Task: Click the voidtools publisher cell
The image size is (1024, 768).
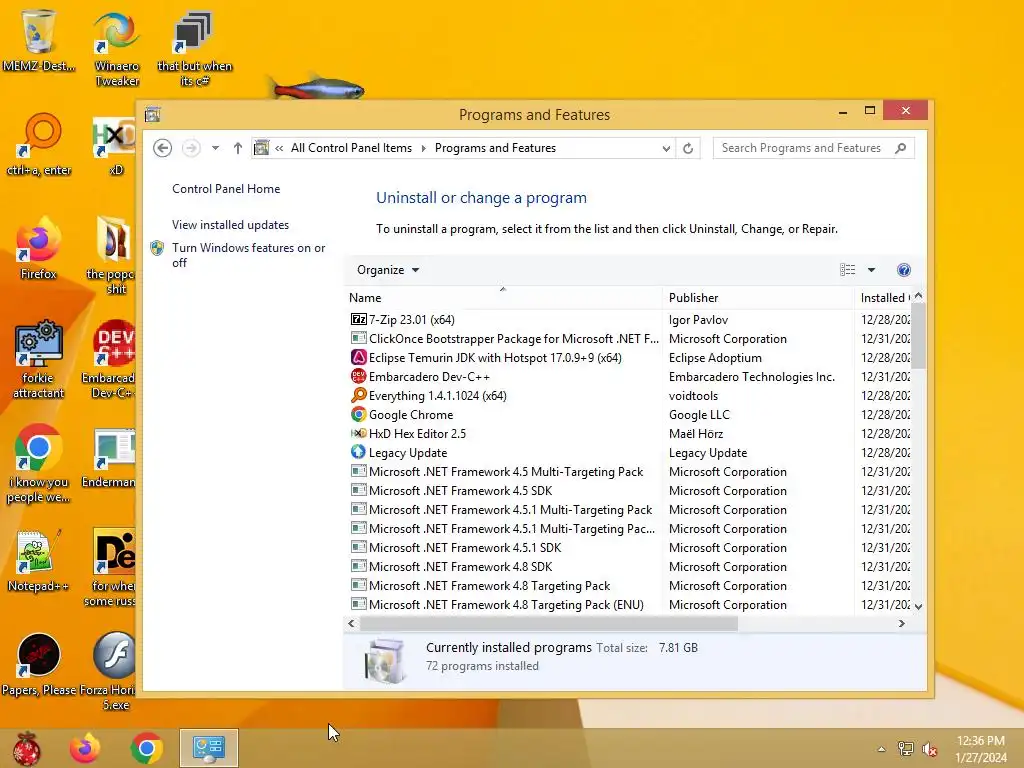Action: click(693, 396)
